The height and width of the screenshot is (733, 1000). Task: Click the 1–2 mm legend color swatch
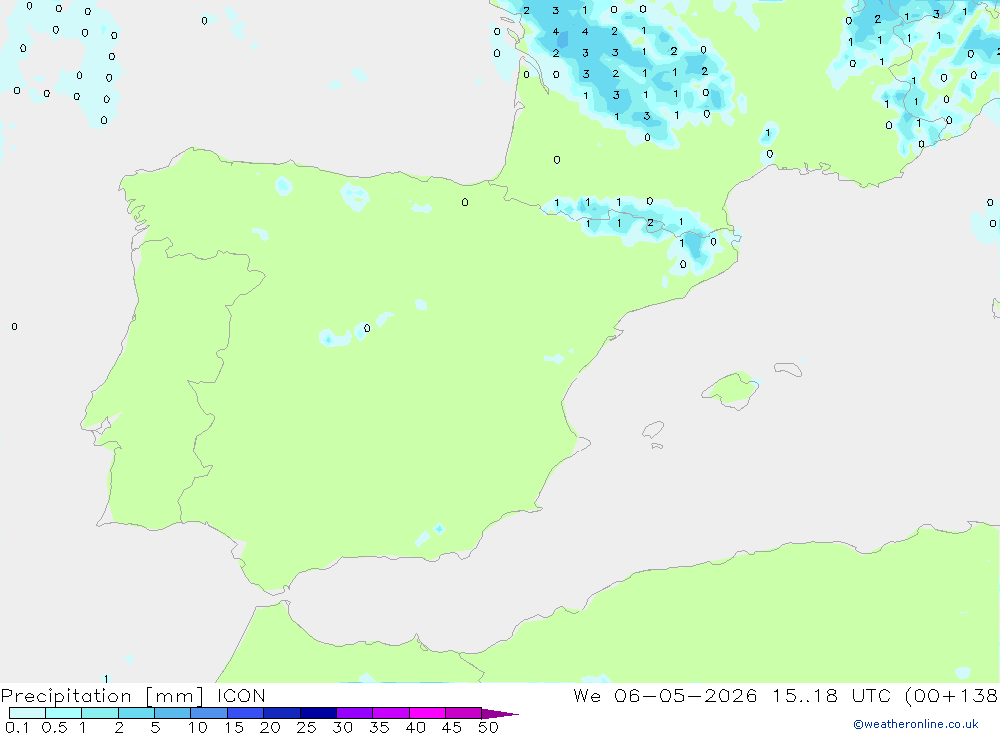(99, 713)
